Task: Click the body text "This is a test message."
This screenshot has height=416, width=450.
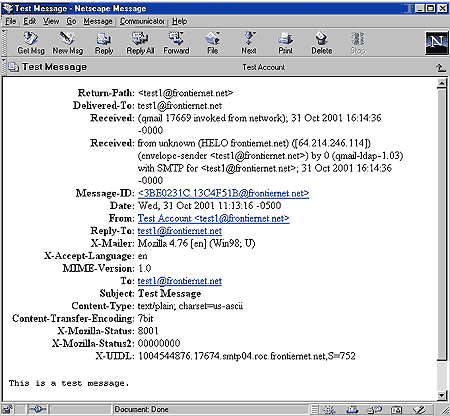Action: [x=69, y=383]
